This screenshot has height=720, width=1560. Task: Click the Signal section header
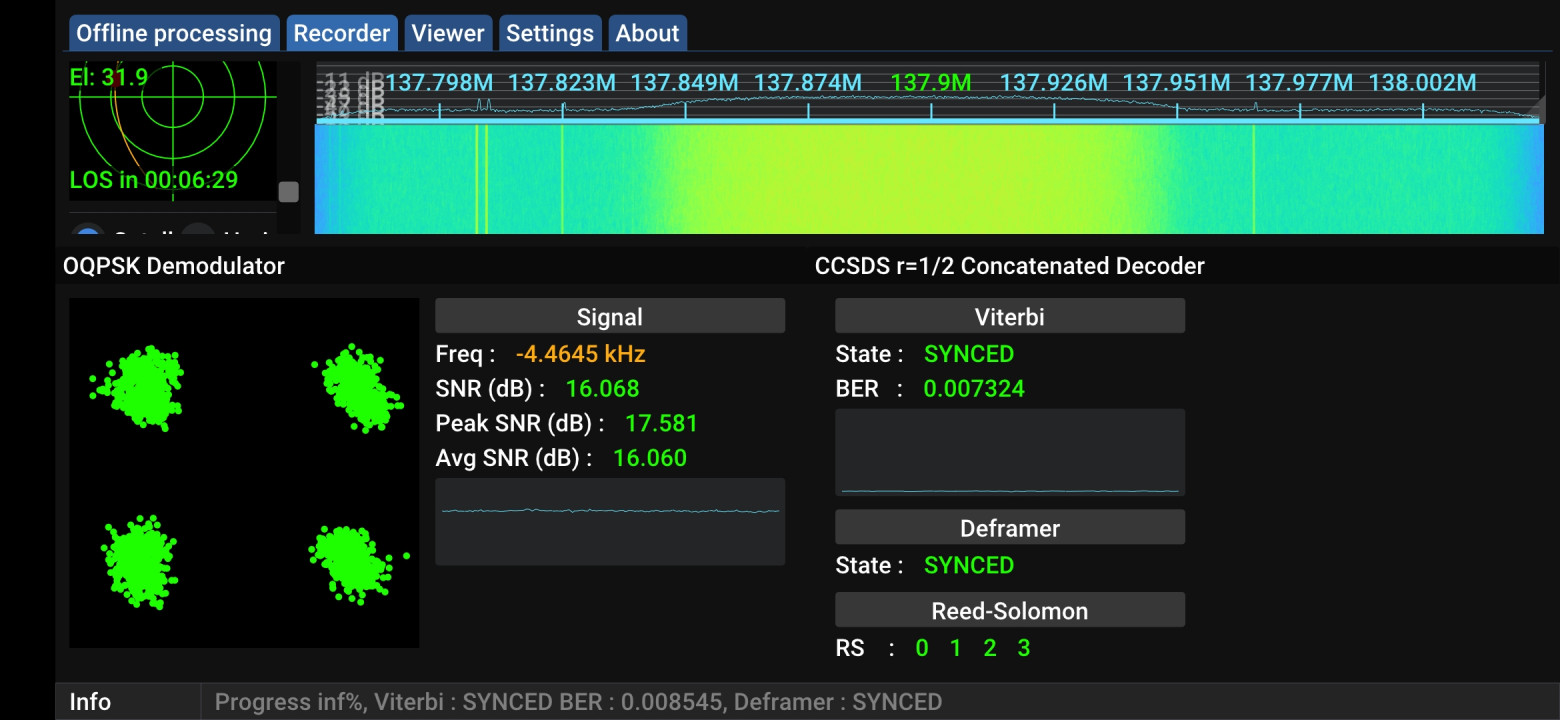[x=610, y=317]
